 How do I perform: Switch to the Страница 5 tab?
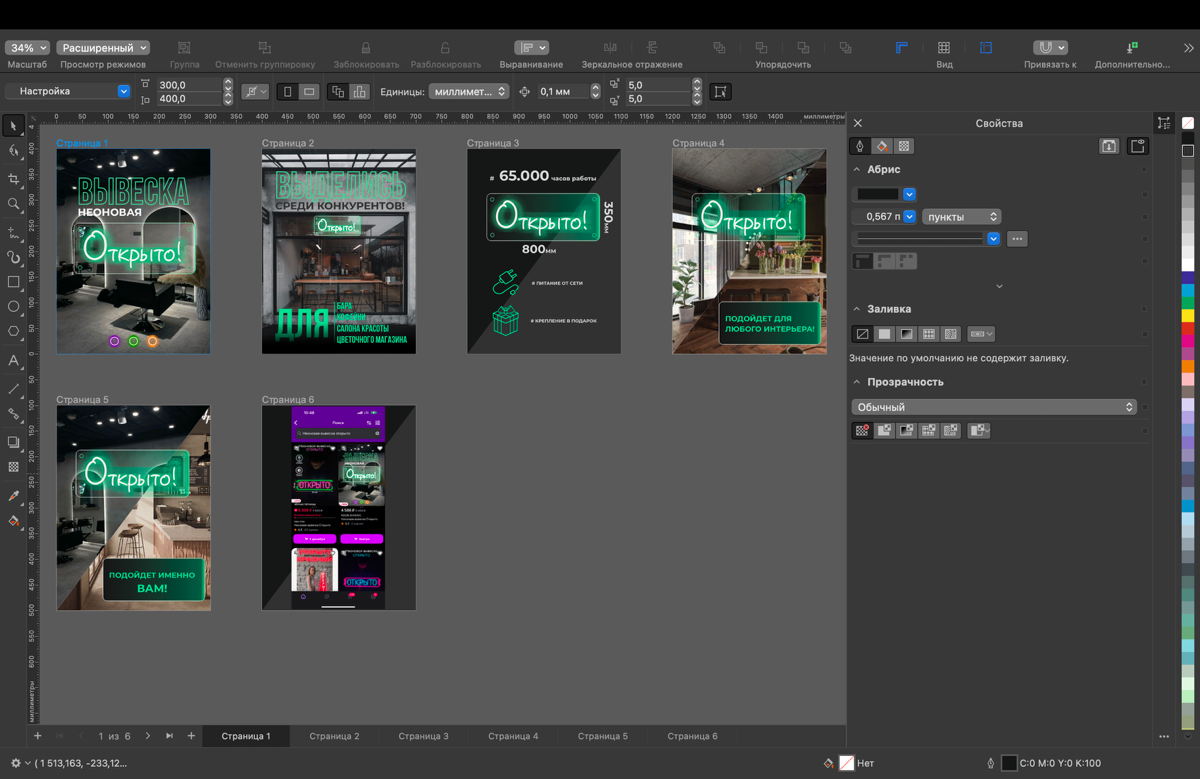tap(603, 736)
